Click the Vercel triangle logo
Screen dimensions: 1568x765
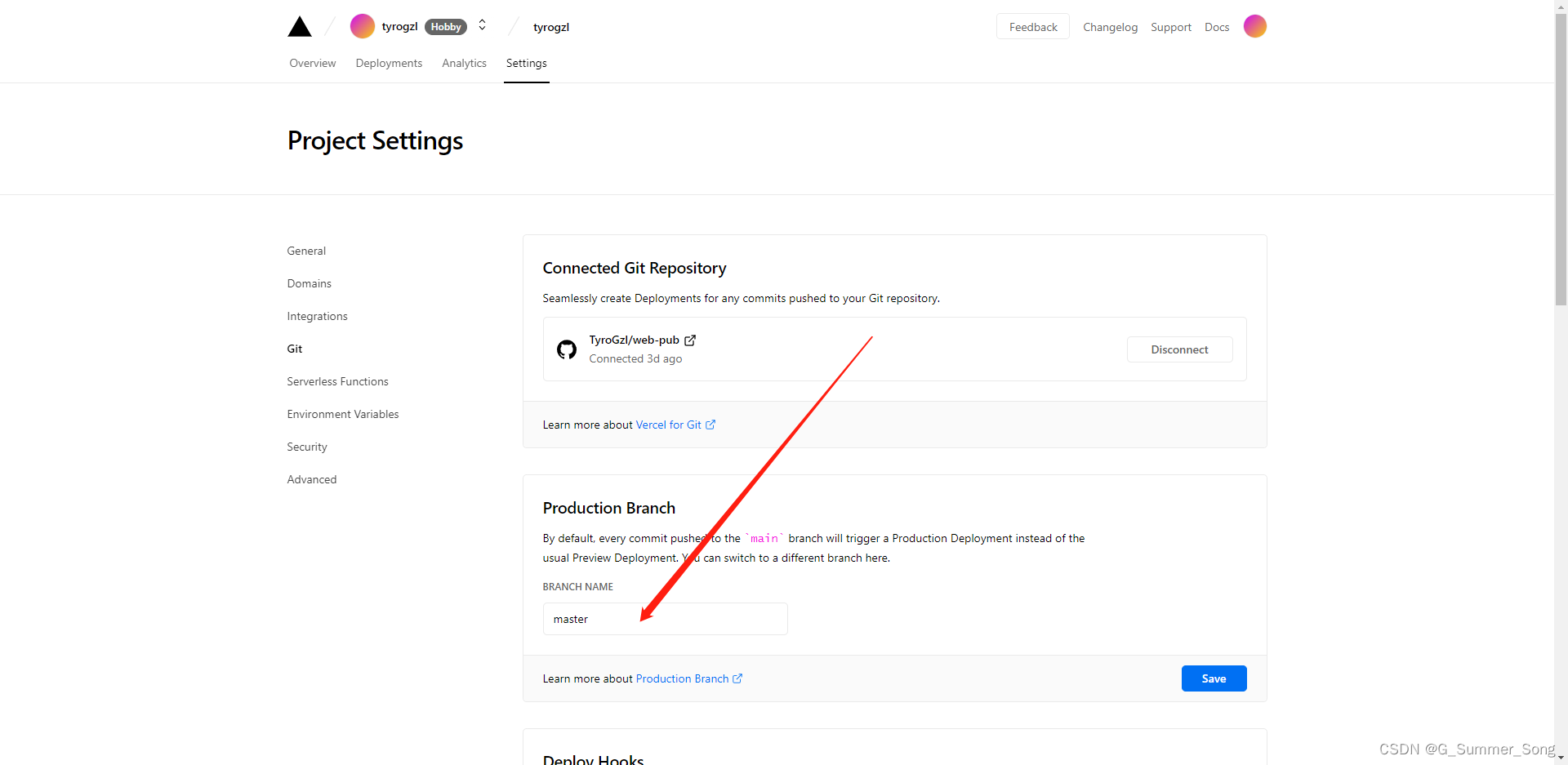(300, 27)
